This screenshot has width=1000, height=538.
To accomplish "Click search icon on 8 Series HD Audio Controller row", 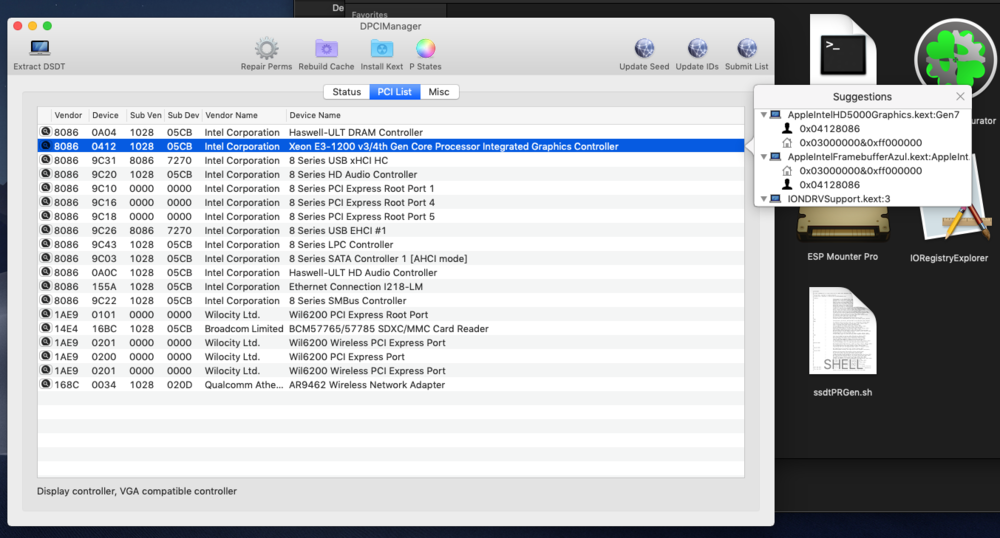I will [x=45, y=174].
